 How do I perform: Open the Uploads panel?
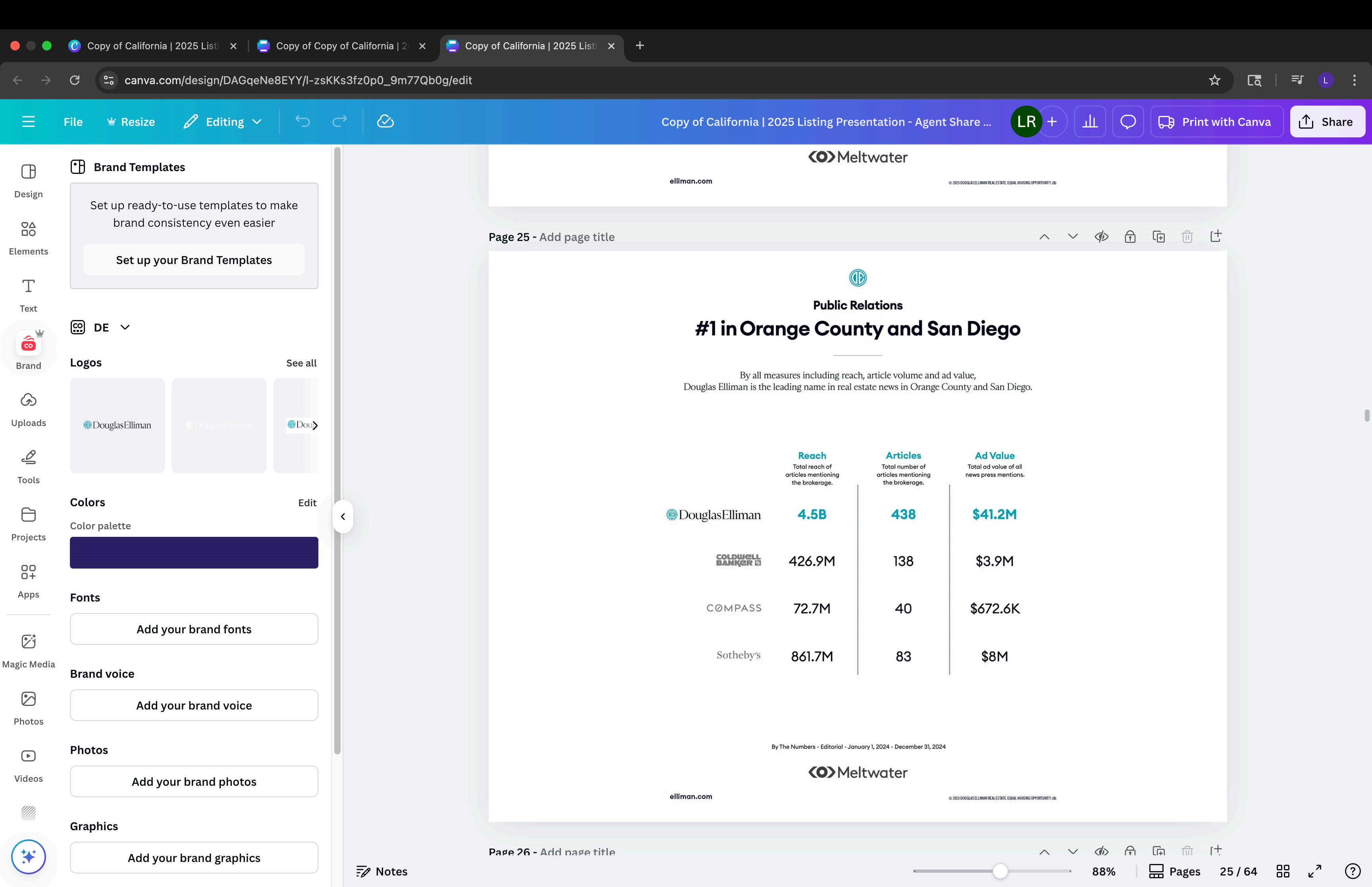pyautogui.click(x=28, y=409)
